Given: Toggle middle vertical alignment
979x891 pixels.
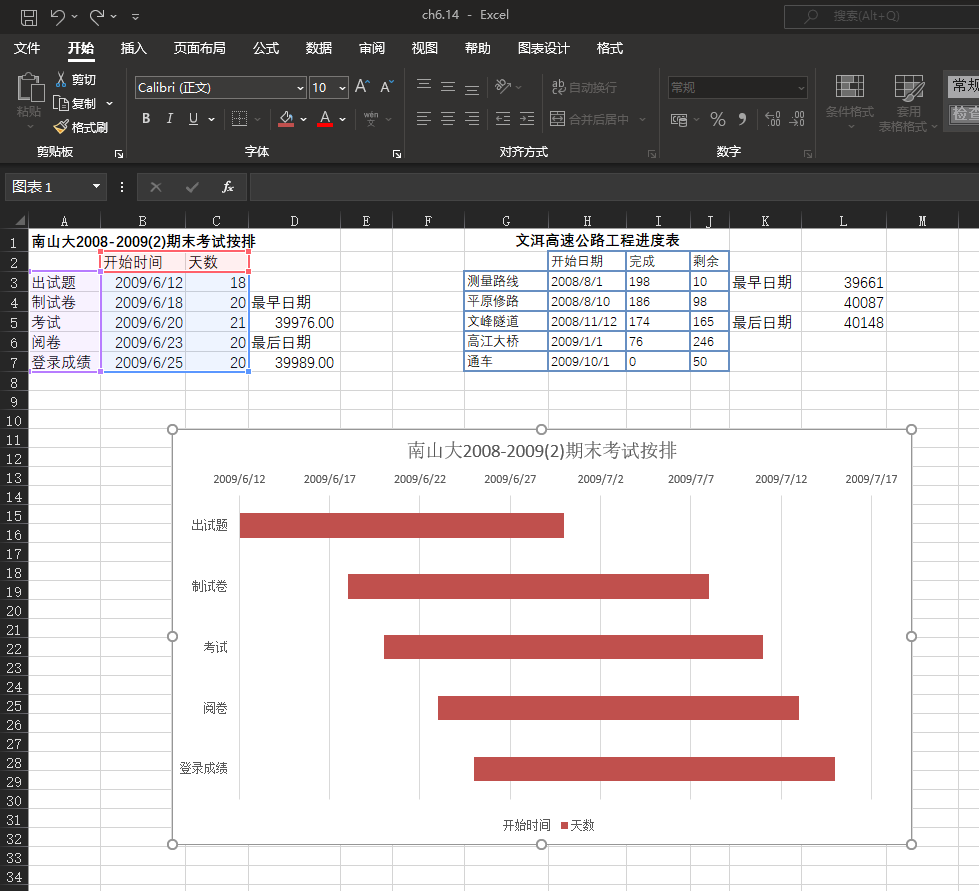Looking at the screenshot, I should [x=448, y=87].
